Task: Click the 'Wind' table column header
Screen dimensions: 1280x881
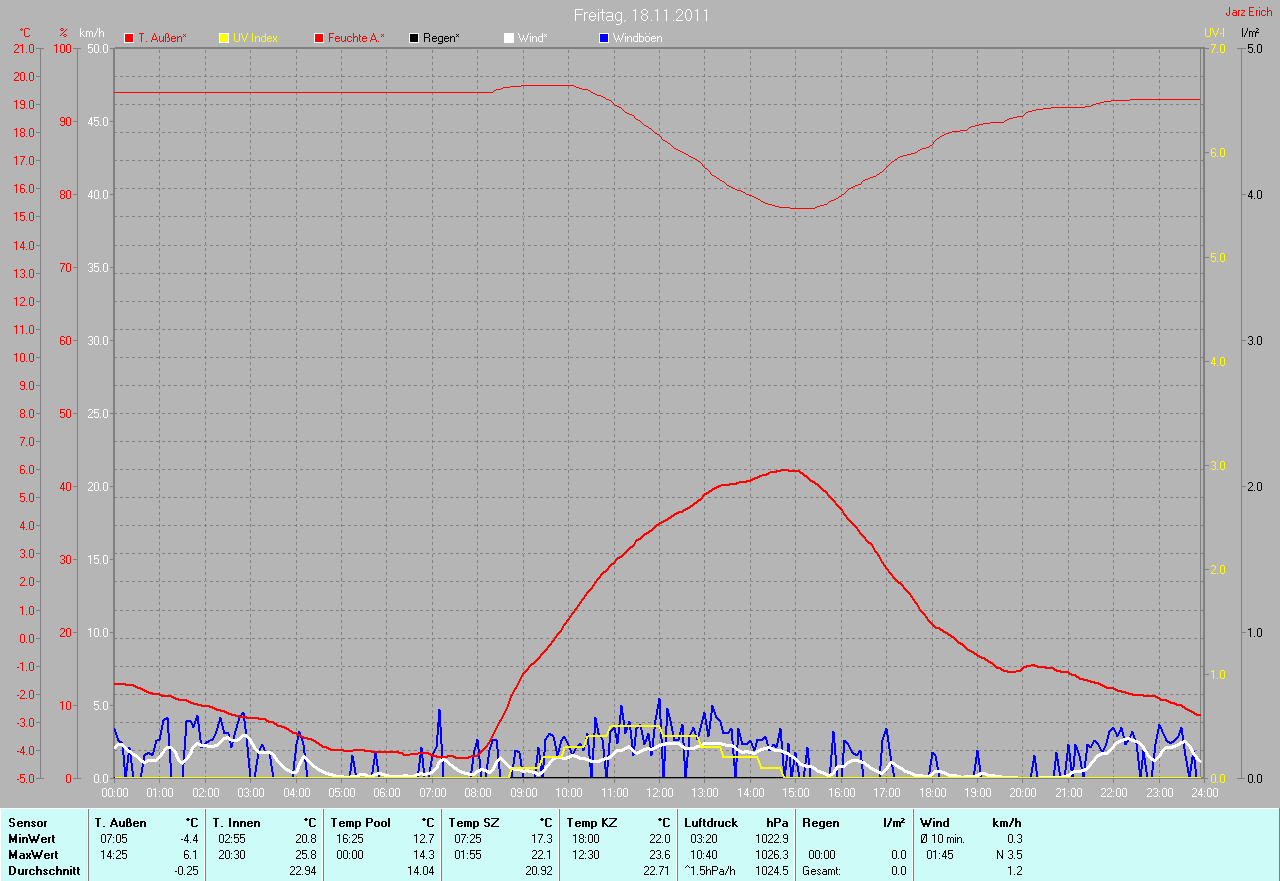Action: pyautogui.click(x=934, y=823)
